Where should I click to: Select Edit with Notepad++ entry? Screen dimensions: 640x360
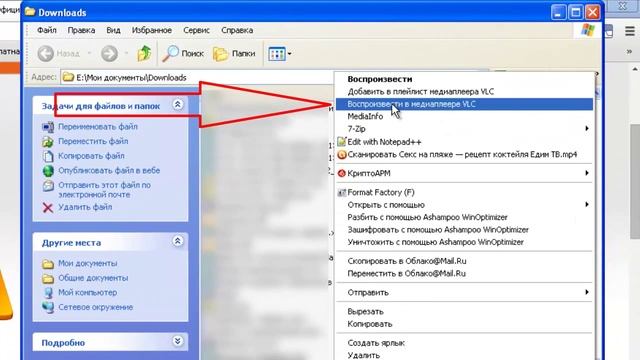click(x=464, y=142)
